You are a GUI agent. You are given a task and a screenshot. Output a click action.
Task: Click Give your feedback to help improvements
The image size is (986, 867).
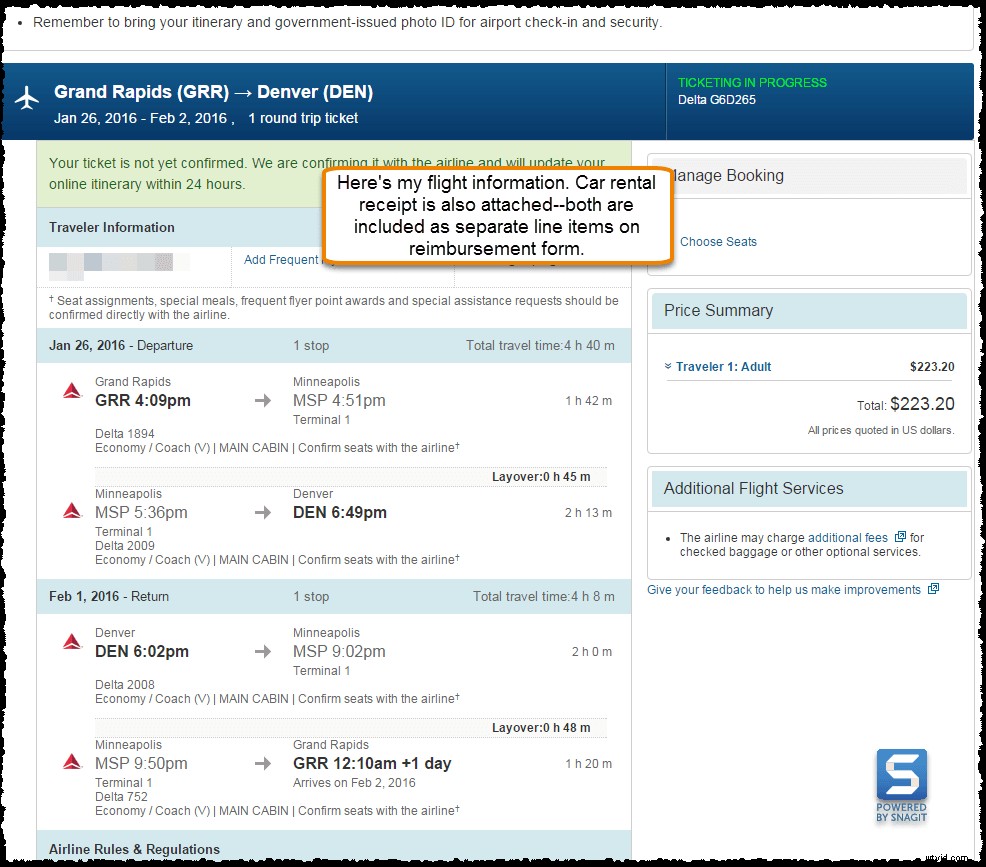(783, 589)
